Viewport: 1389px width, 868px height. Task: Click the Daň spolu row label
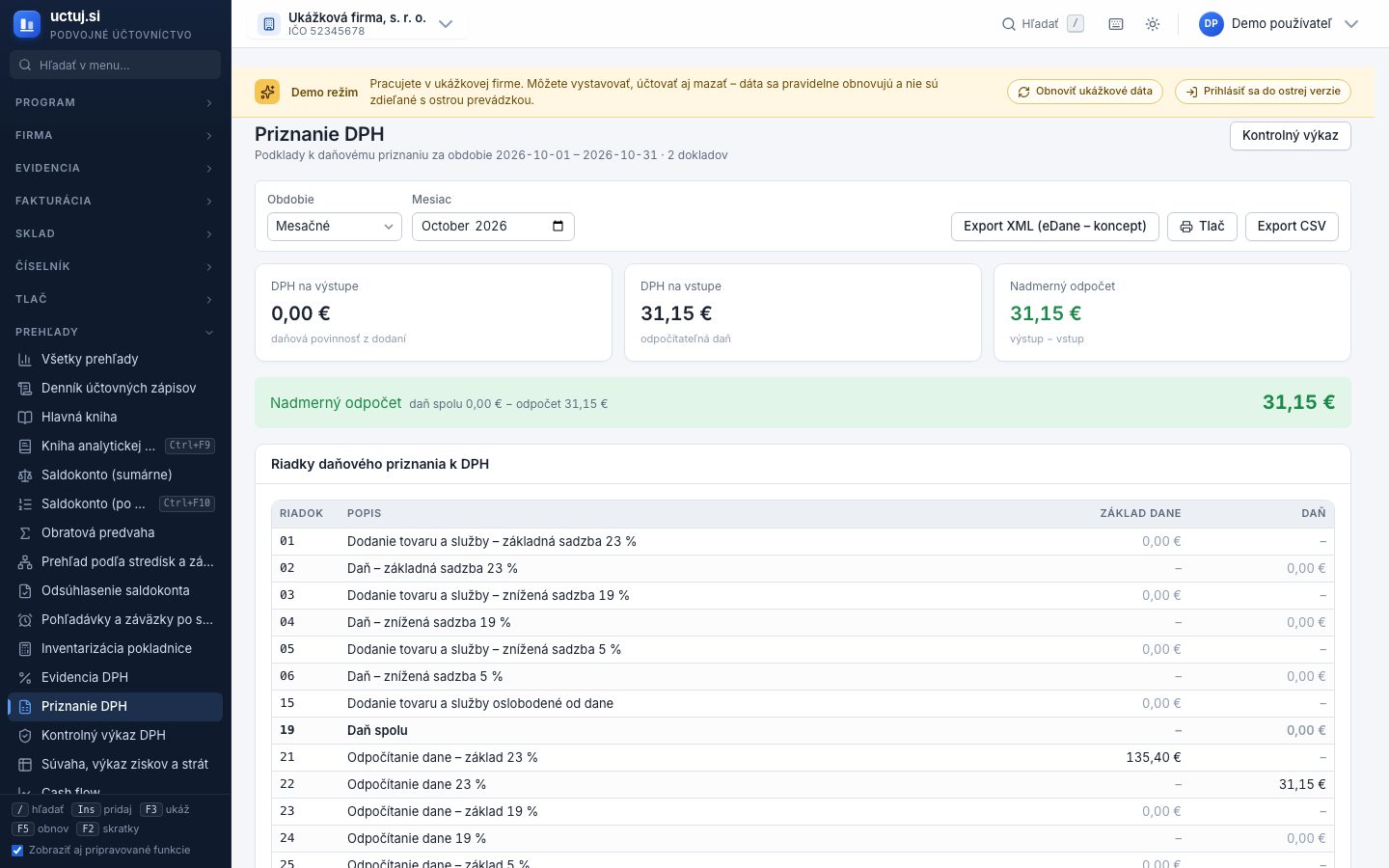(377, 730)
